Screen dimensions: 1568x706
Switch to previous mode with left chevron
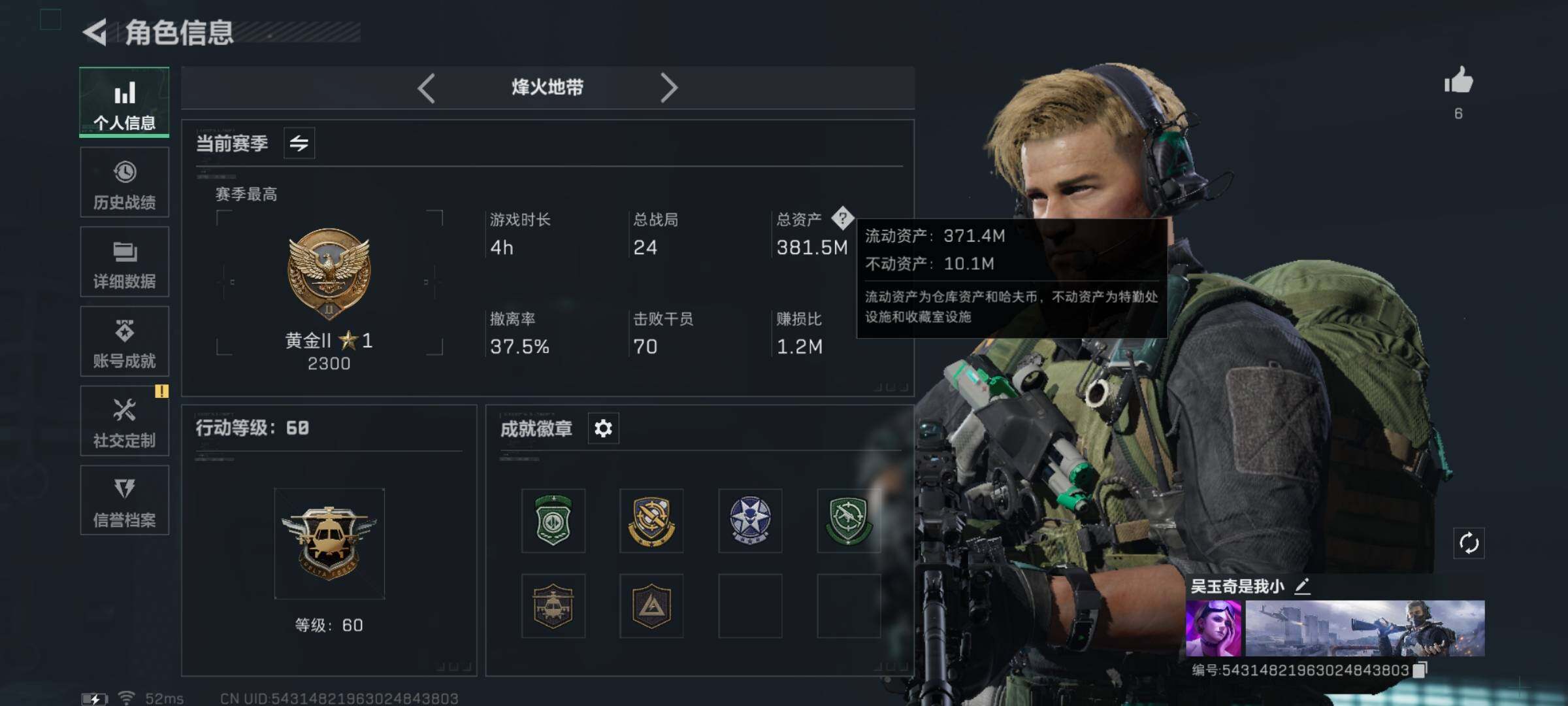click(426, 88)
